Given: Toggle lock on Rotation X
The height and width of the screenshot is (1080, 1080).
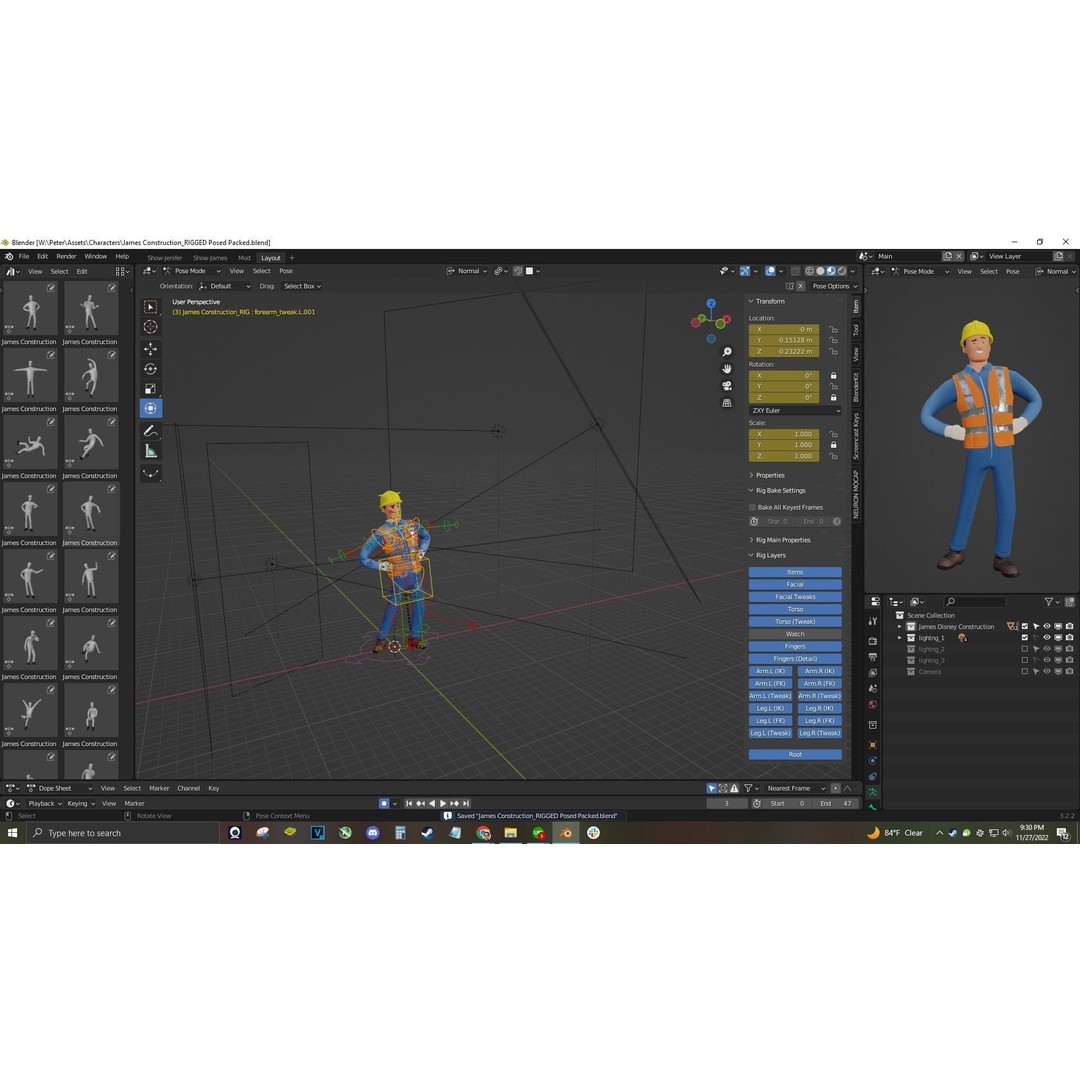Looking at the screenshot, I should (833, 375).
